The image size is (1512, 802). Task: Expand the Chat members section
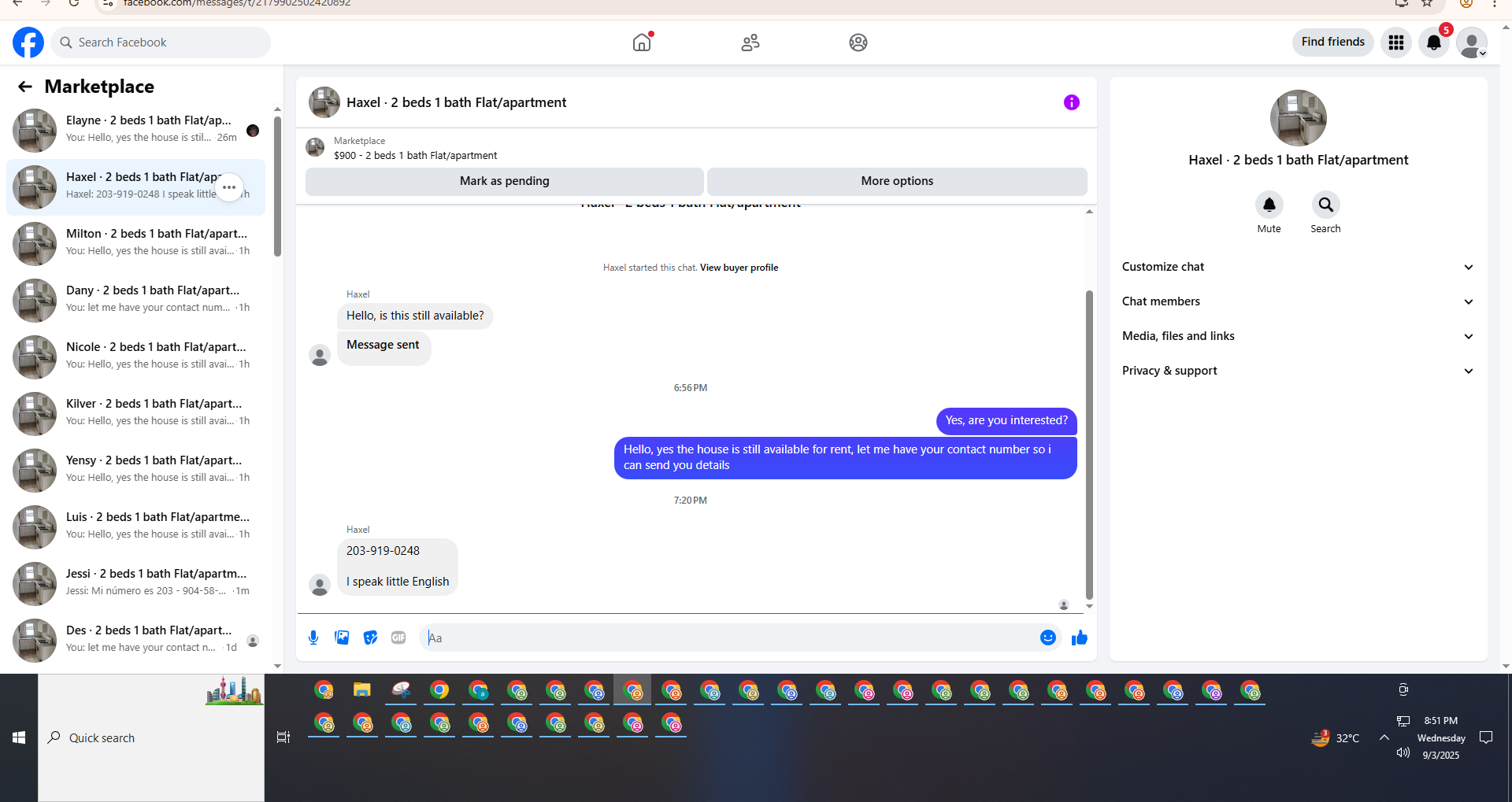tap(1298, 301)
